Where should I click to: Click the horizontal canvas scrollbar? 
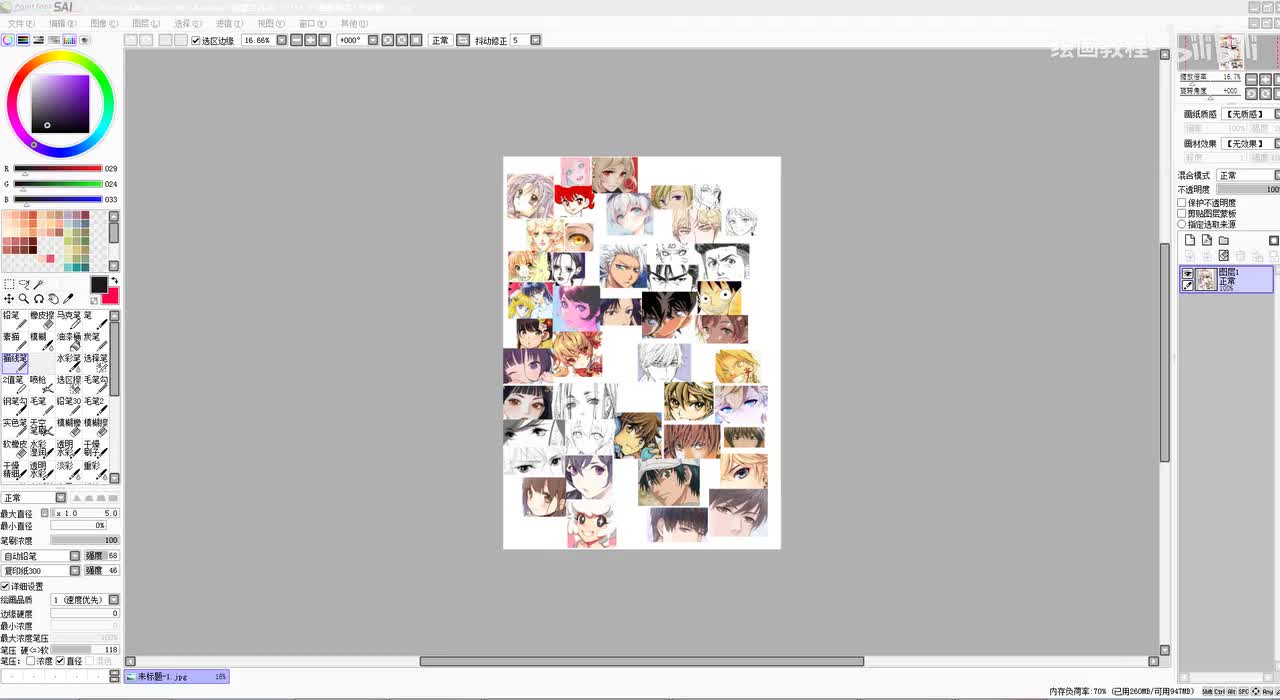point(641,661)
